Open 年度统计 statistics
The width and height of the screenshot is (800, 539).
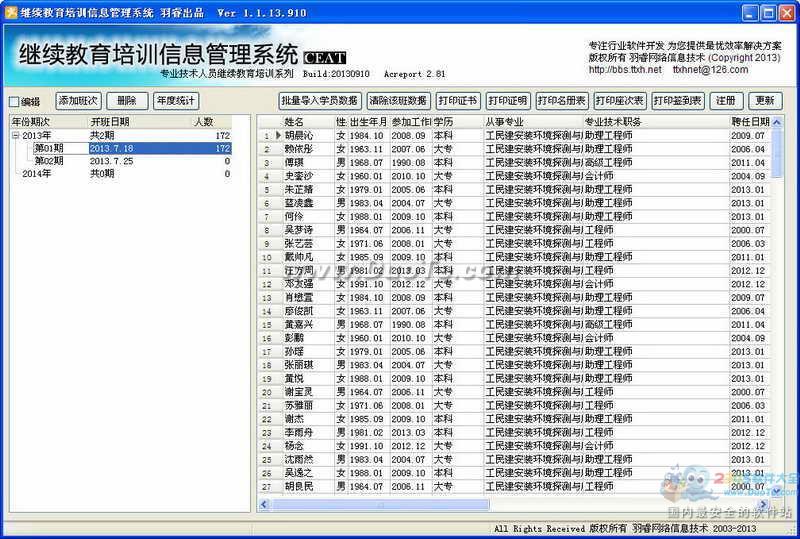[176, 101]
